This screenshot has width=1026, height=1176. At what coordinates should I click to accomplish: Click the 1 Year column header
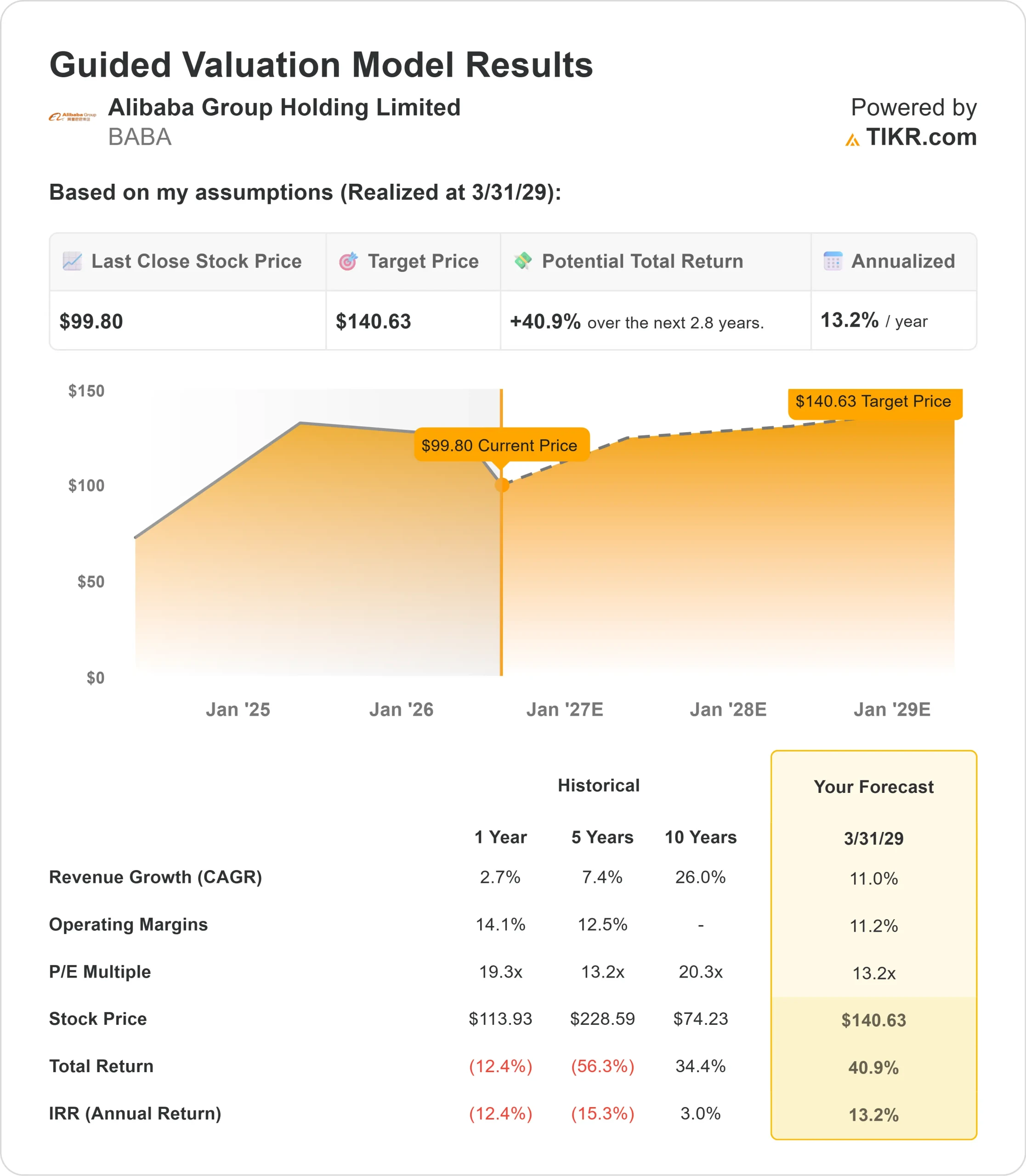[x=500, y=837]
